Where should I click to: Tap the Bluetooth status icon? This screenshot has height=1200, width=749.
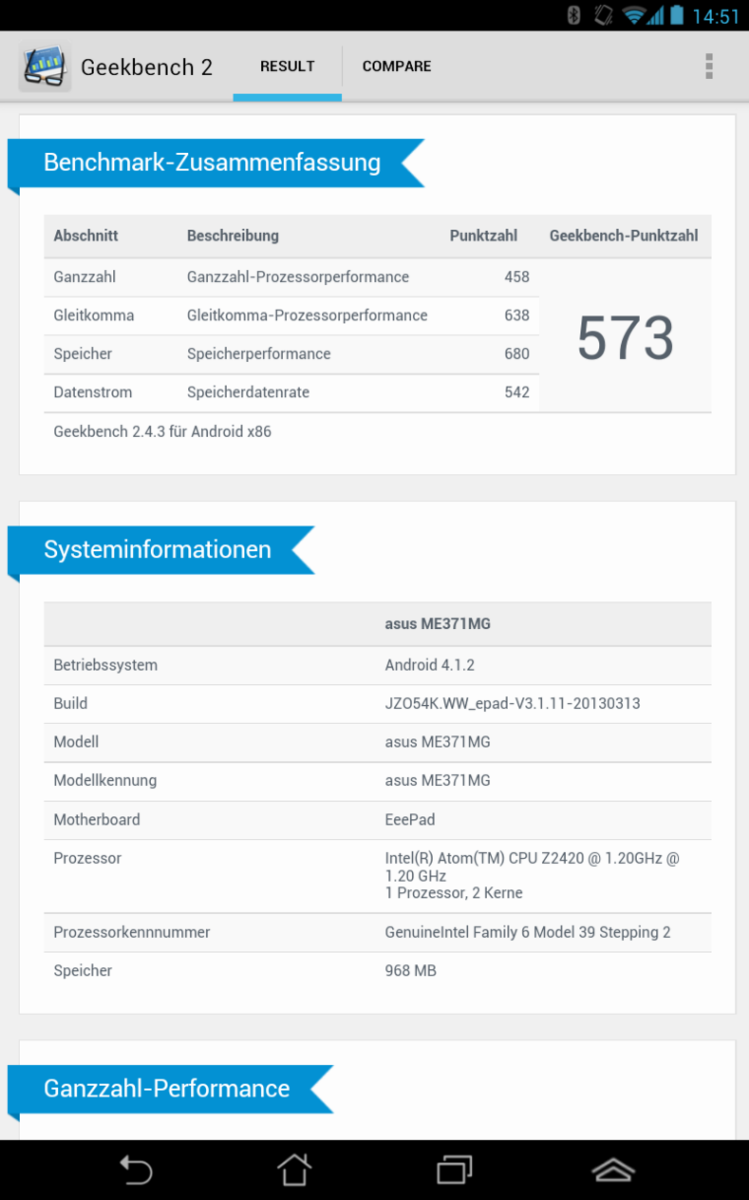(574, 15)
